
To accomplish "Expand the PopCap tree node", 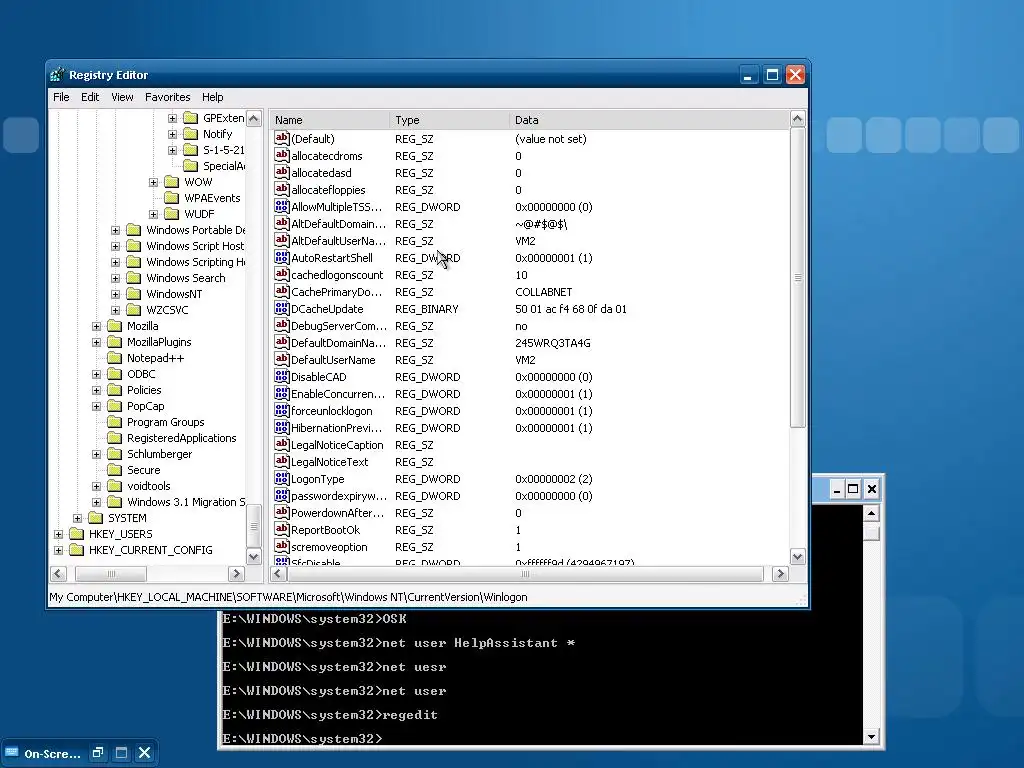I will (97, 406).
